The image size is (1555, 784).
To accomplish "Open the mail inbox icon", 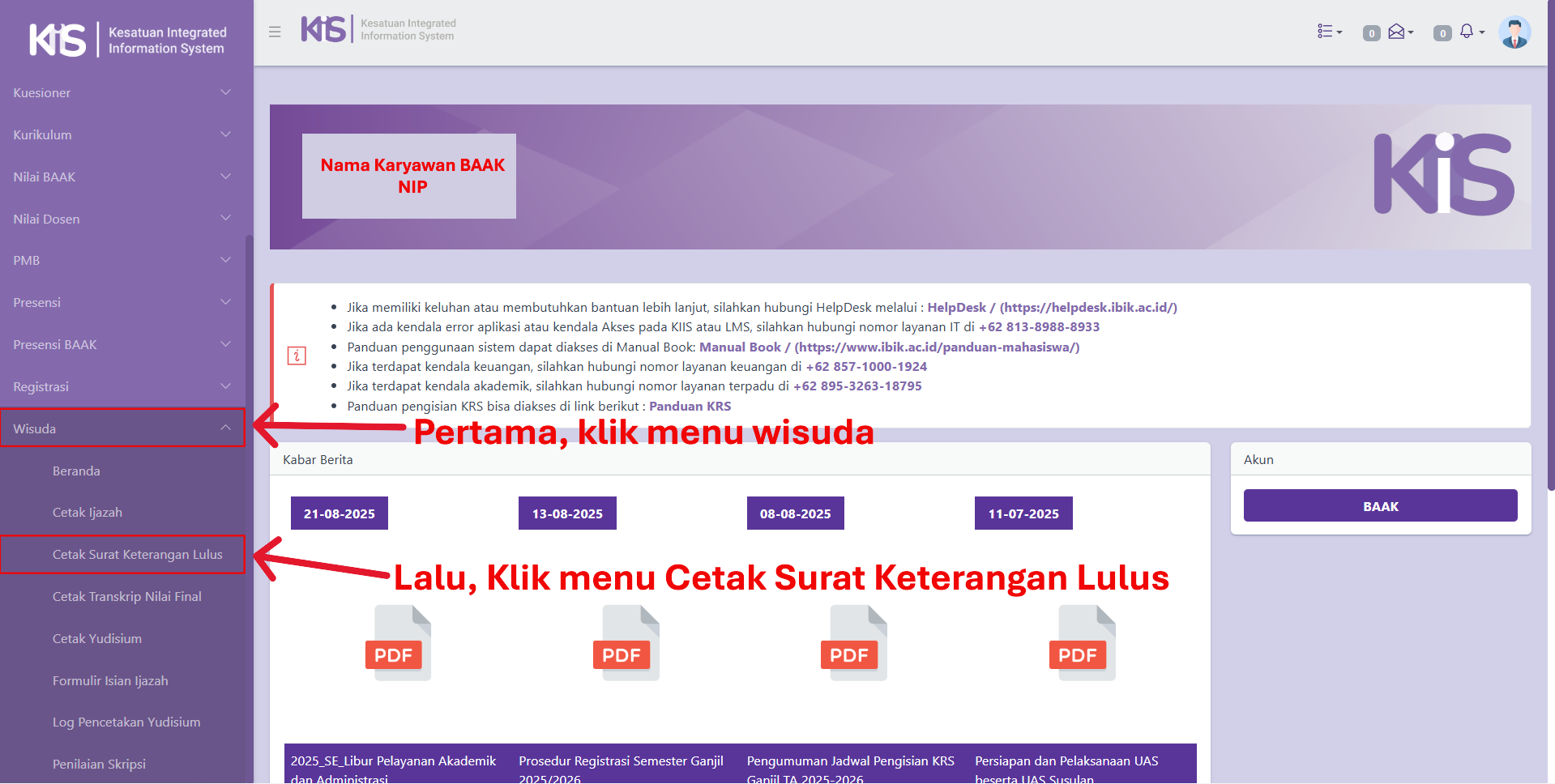I will click(x=1399, y=32).
